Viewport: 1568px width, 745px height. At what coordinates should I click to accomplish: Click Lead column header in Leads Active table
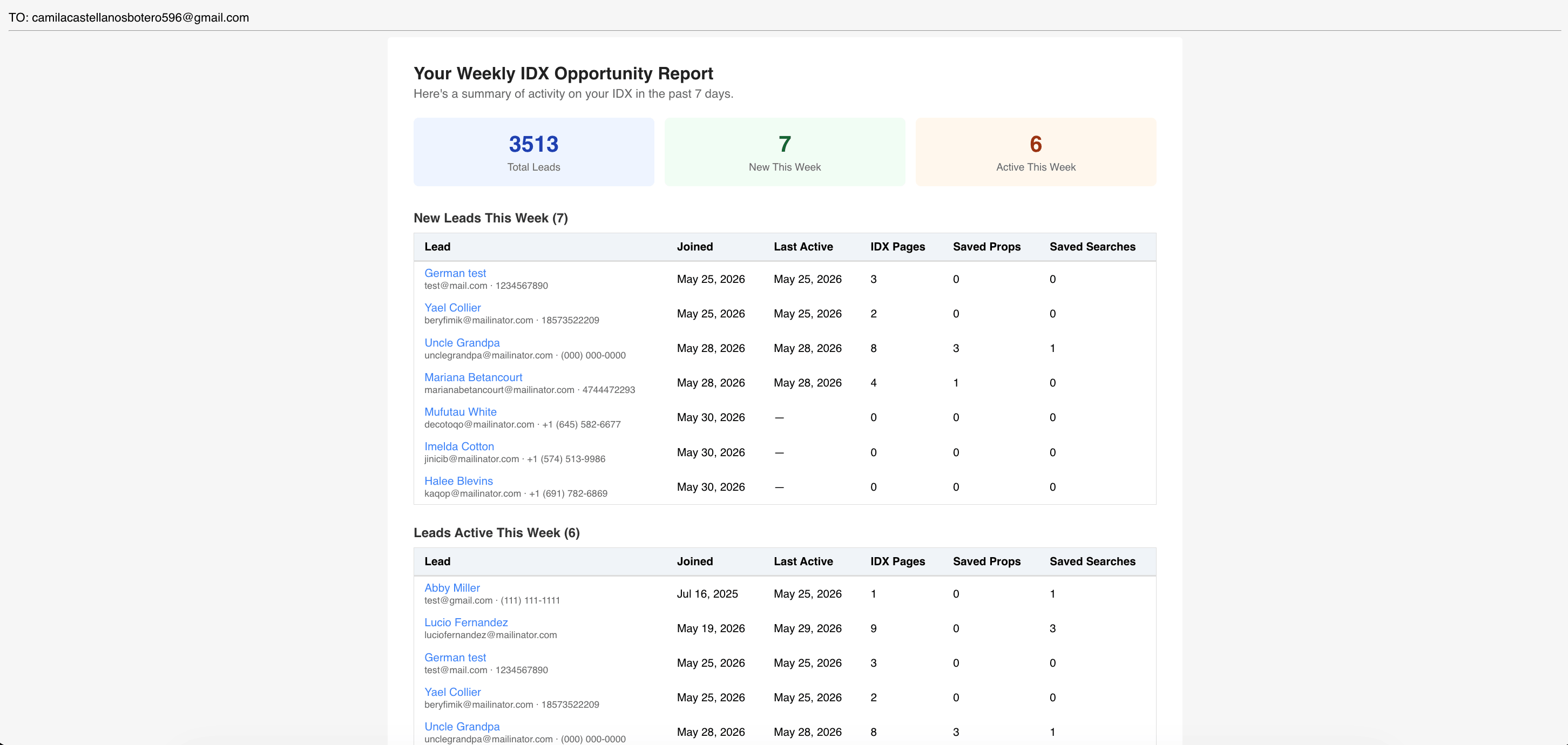point(437,561)
